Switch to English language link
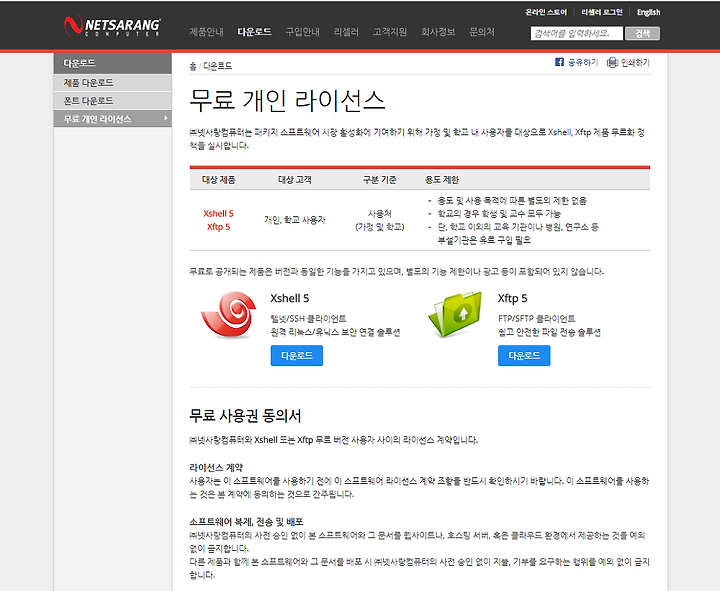Viewport: 720px width, 591px height. [648, 12]
